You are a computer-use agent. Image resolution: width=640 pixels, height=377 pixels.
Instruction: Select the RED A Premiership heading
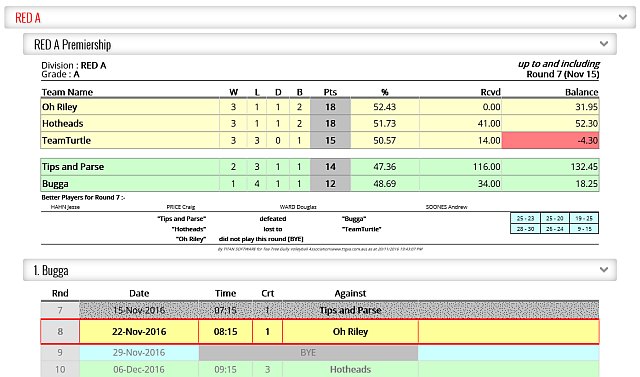point(73,44)
